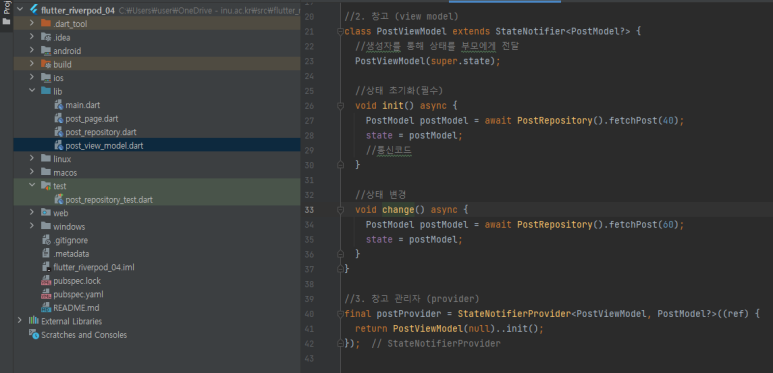The height and width of the screenshot is (373, 773).
Task: Collapse the lib folder chevron
Action: pyautogui.click(x=32, y=91)
